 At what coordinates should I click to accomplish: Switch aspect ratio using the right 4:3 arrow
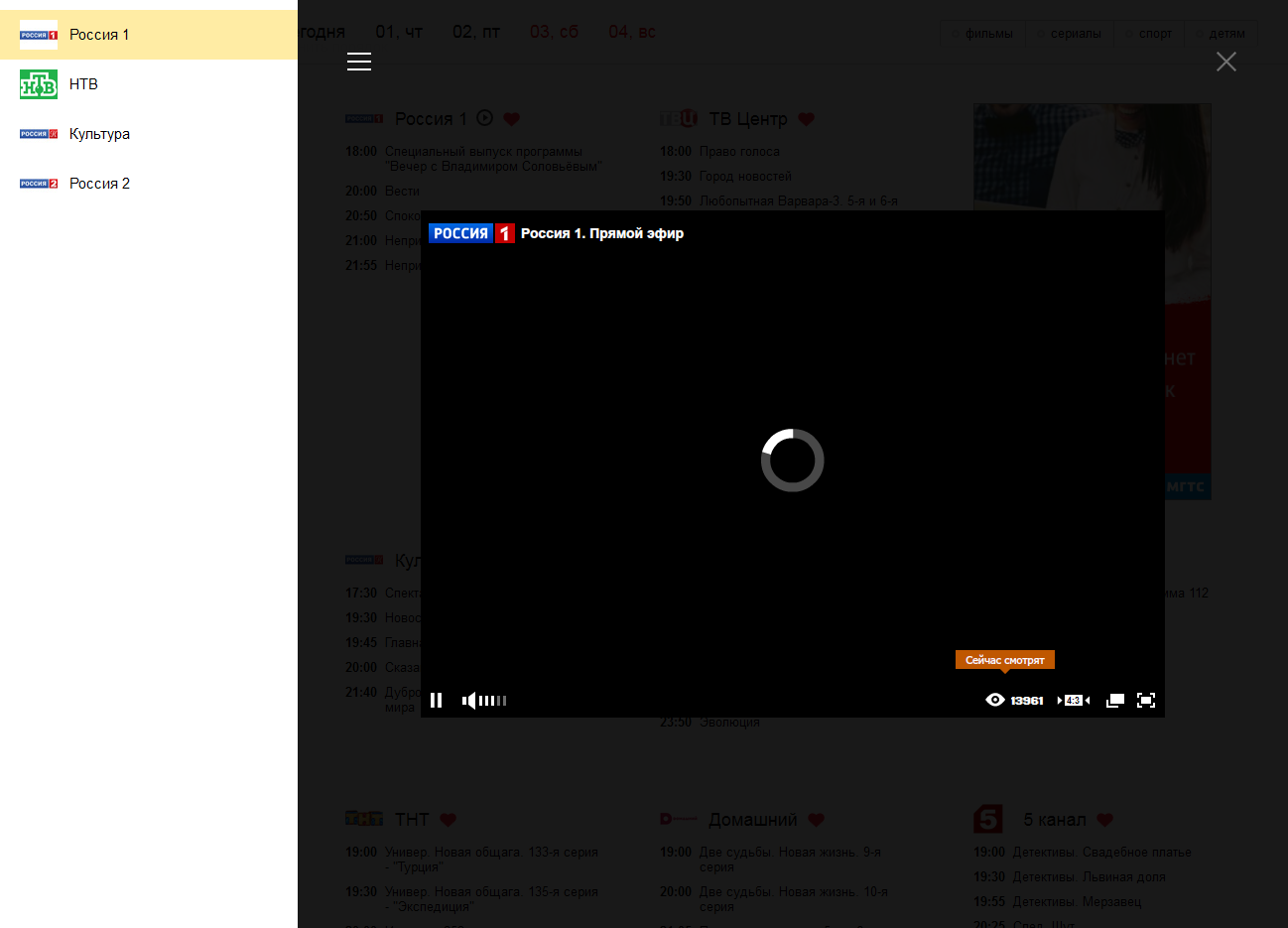(1087, 700)
